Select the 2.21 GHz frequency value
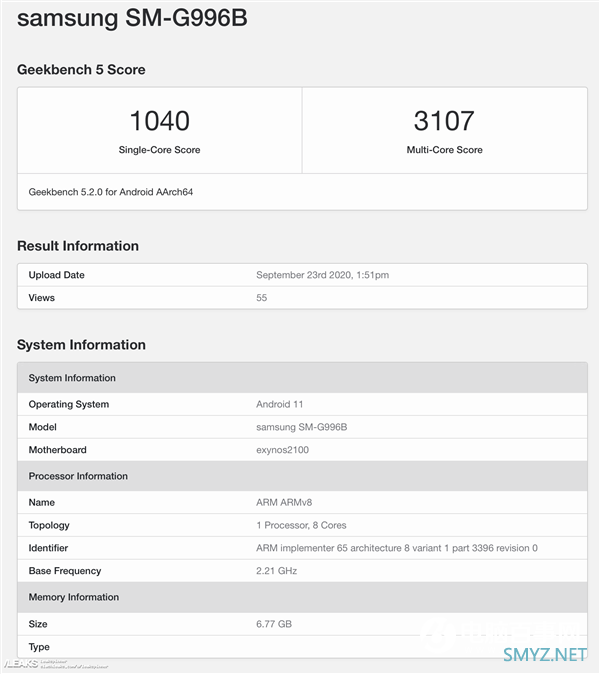This screenshot has width=600, height=674. tap(276, 571)
